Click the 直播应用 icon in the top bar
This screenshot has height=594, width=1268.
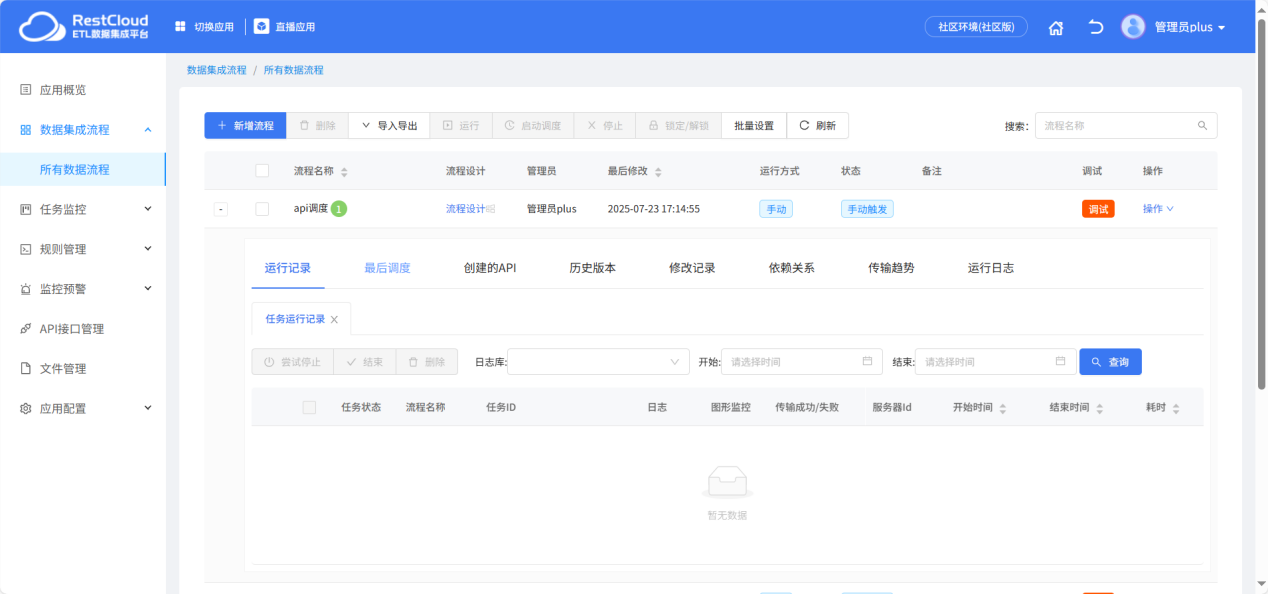coord(262,26)
